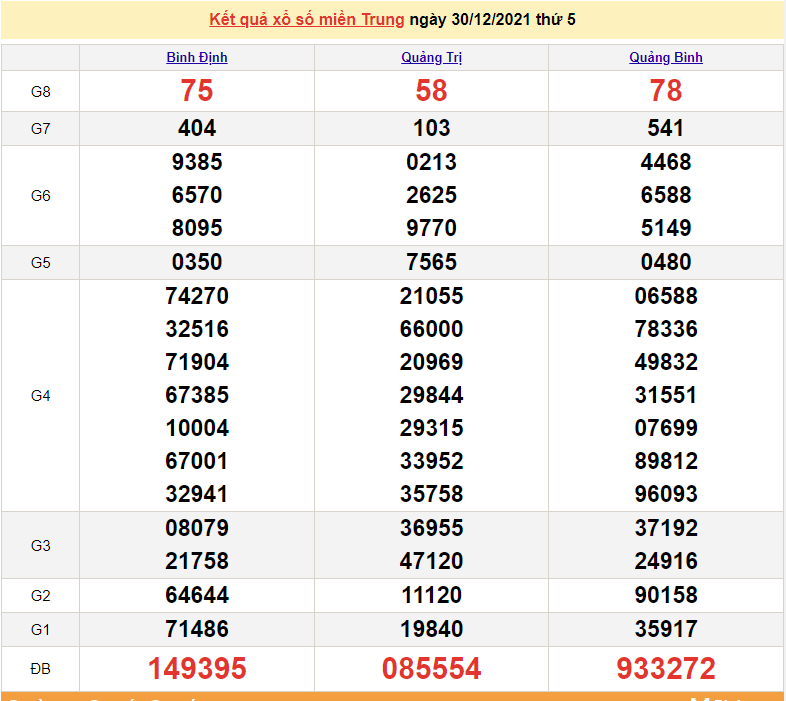
Task: Click Bình Định G8 result 75
Action: pos(197,91)
